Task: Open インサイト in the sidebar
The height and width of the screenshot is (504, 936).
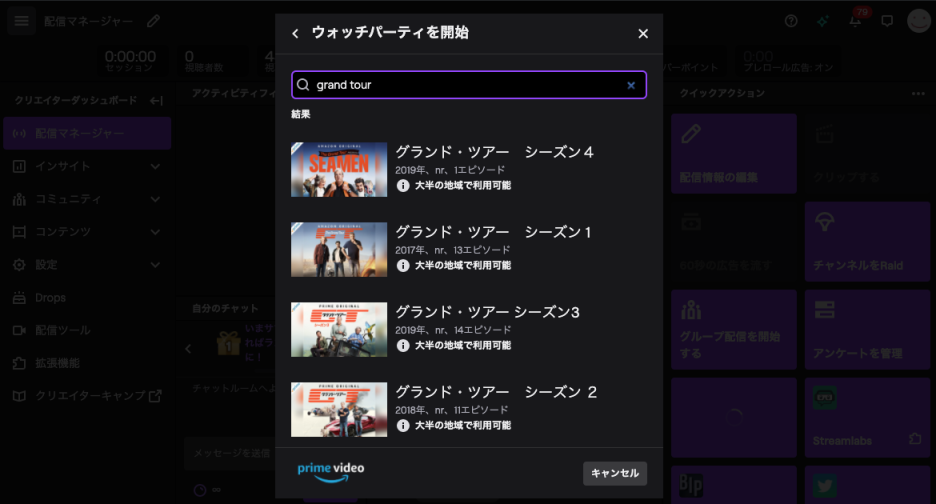Action: click(87, 166)
